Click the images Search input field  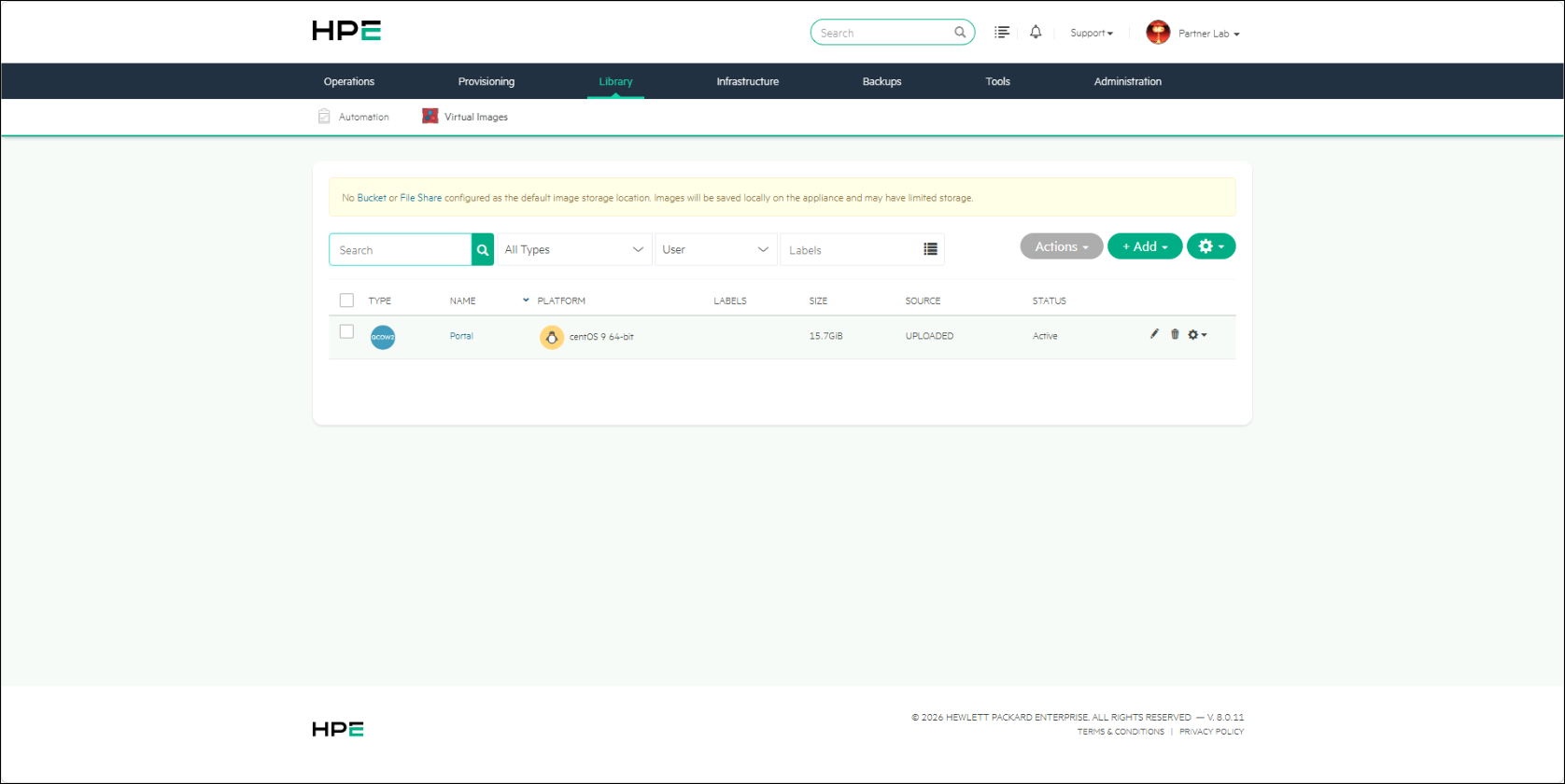pyautogui.click(x=401, y=250)
